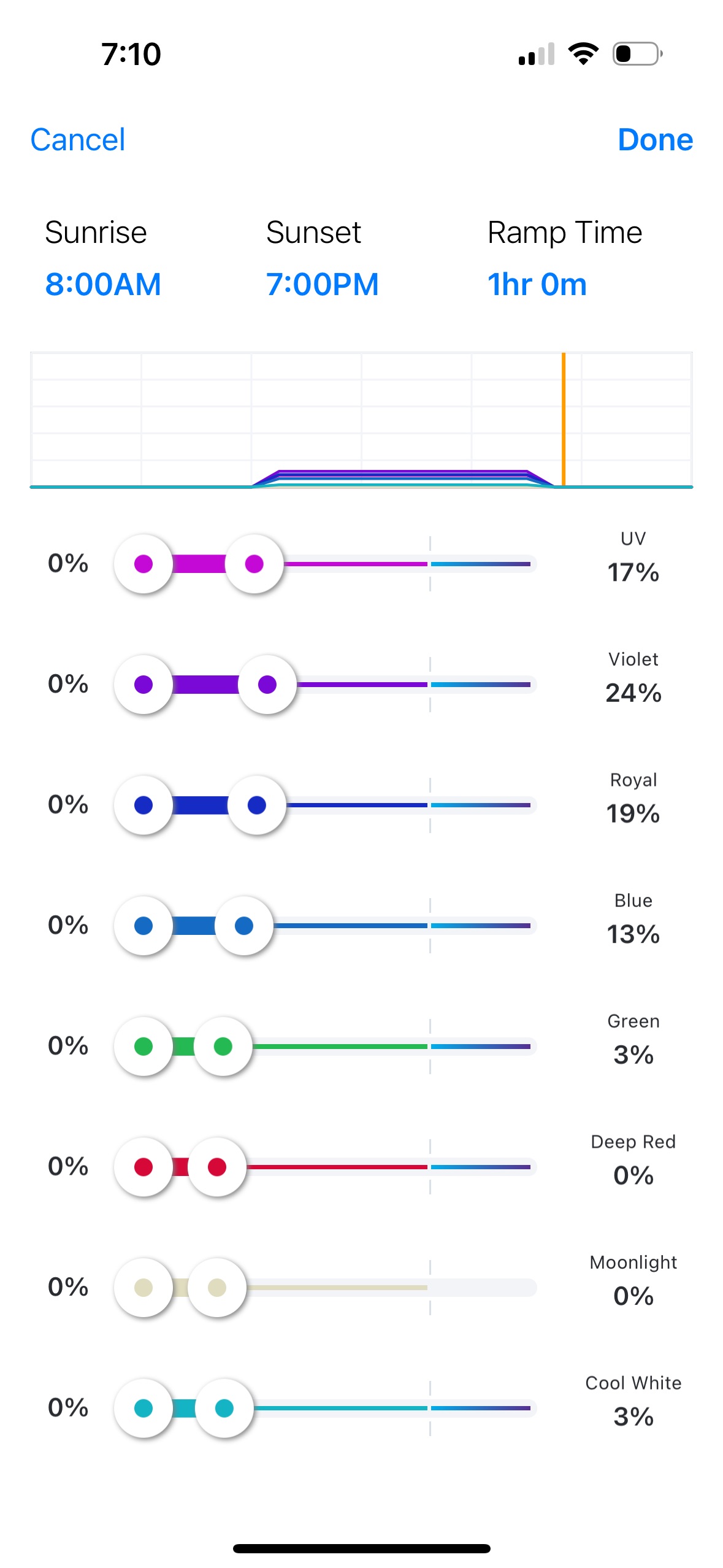Screen dimensions: 723x1568
Task: Tap the Moonlight slider's right beige handle
Action: (x=217, y=1287)
